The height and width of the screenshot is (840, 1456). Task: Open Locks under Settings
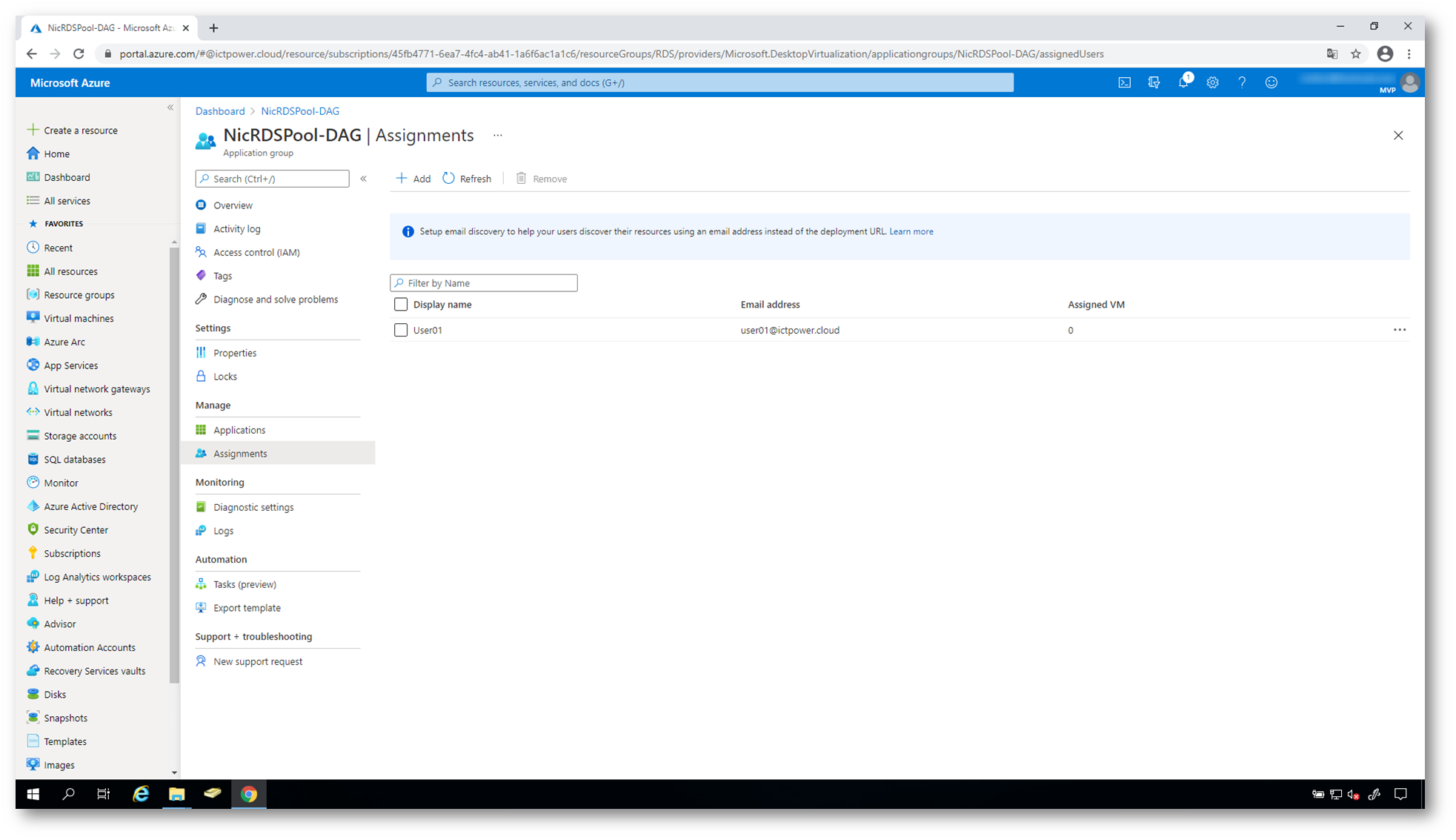point(225,377)
